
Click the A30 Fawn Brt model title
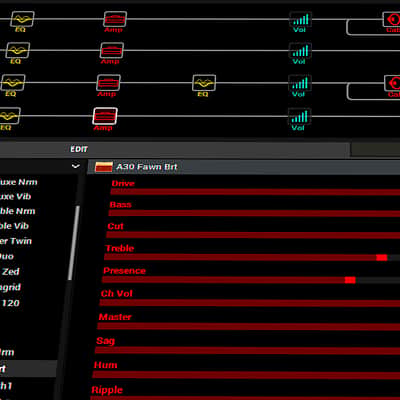click(147, 167)
